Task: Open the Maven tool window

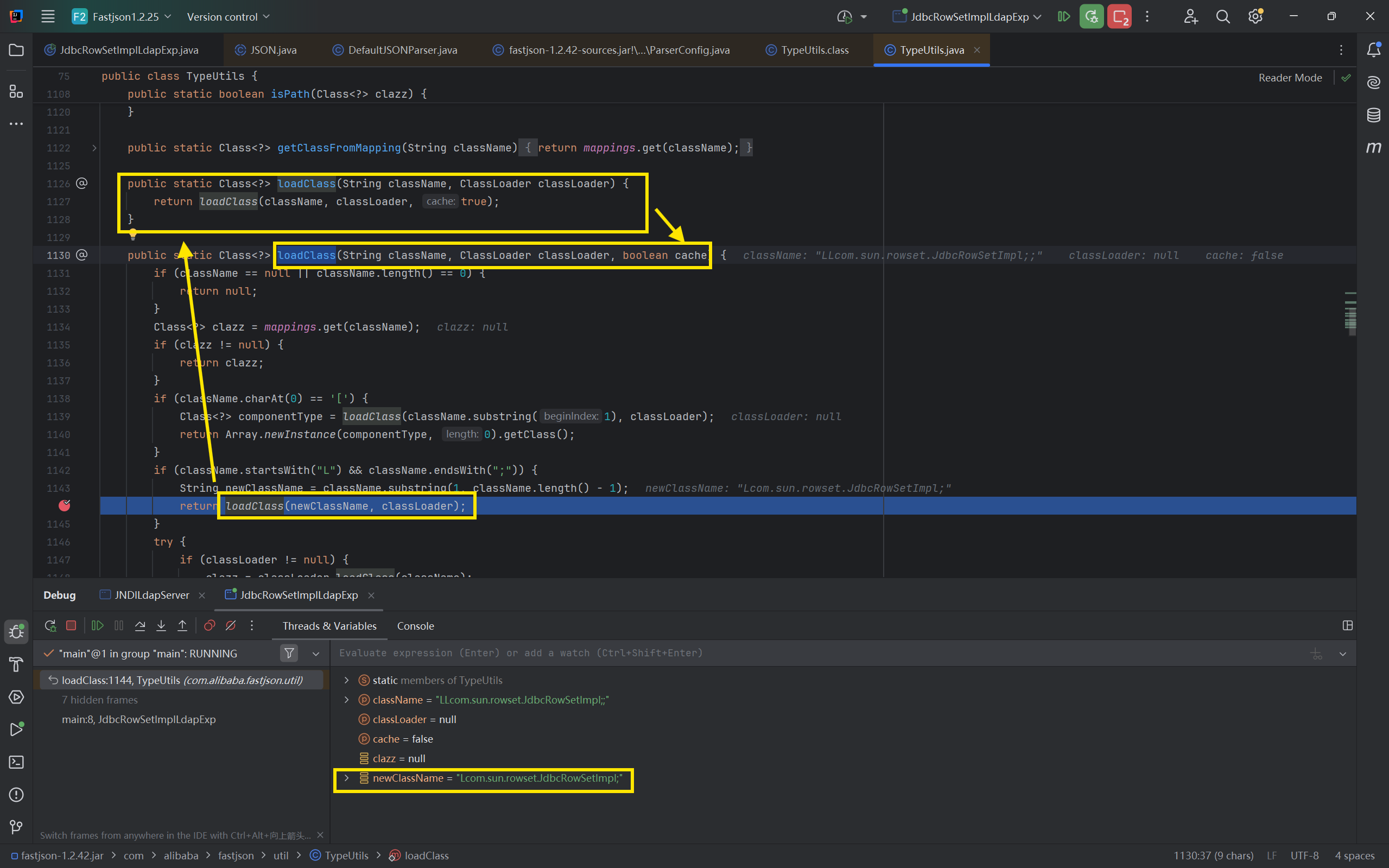Action: pos(1373,148)
